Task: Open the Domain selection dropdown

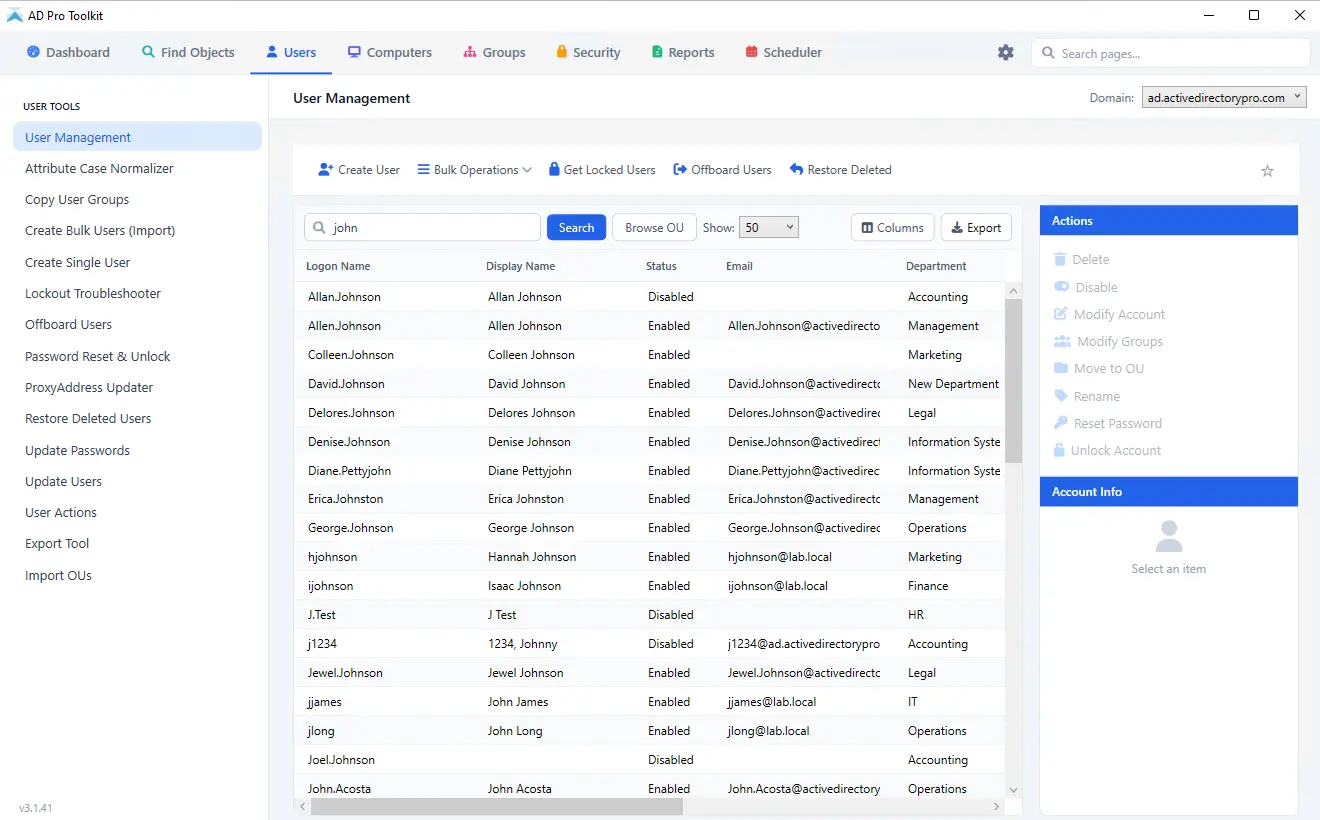Action: click(1224, 98)
